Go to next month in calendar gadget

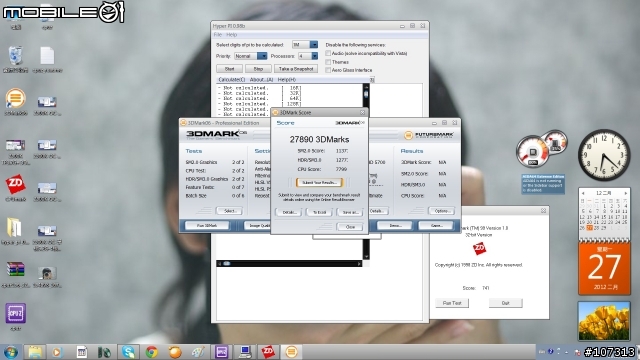tap(625, 193)
